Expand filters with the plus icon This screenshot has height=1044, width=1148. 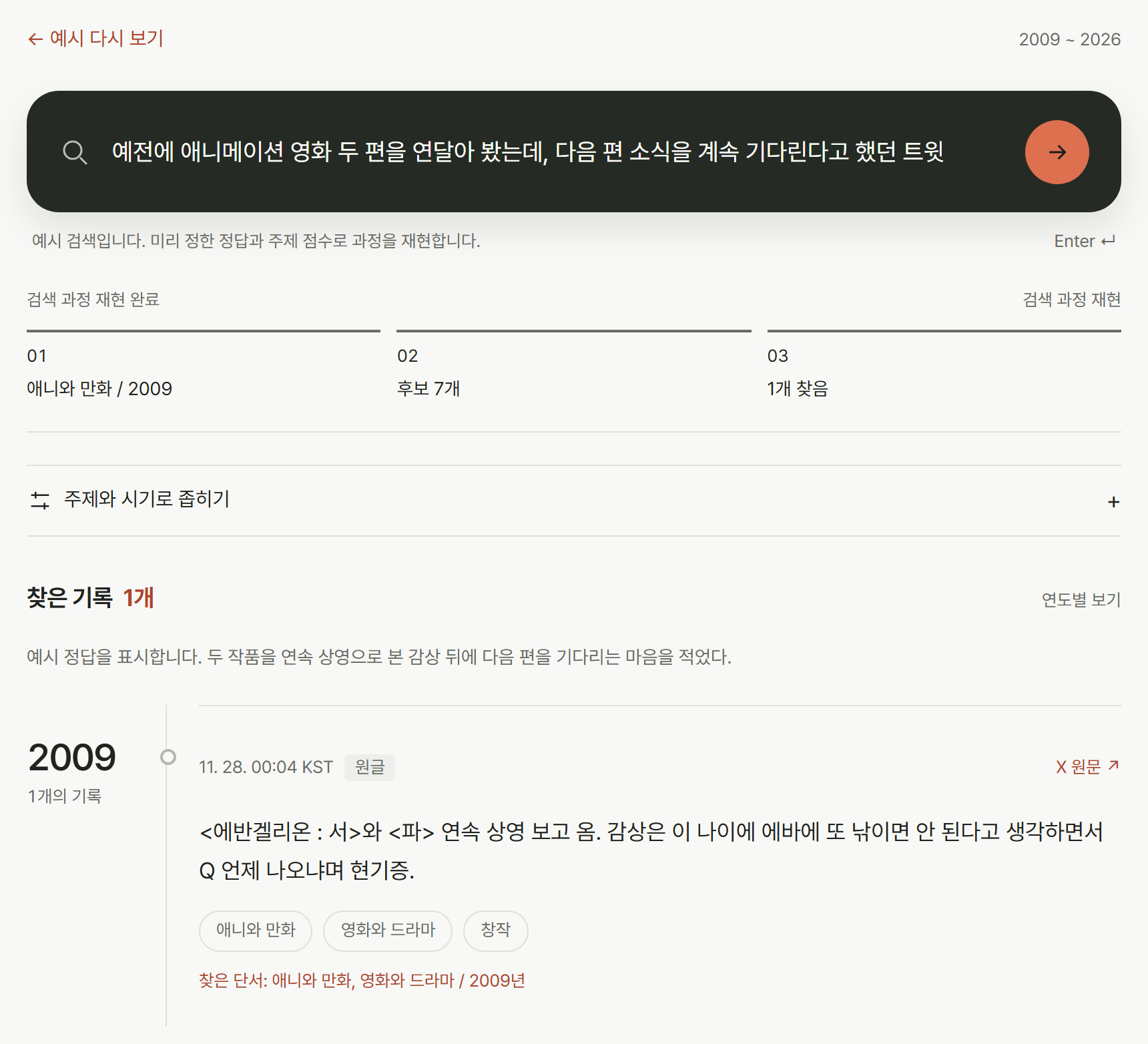pos(1113,502)
